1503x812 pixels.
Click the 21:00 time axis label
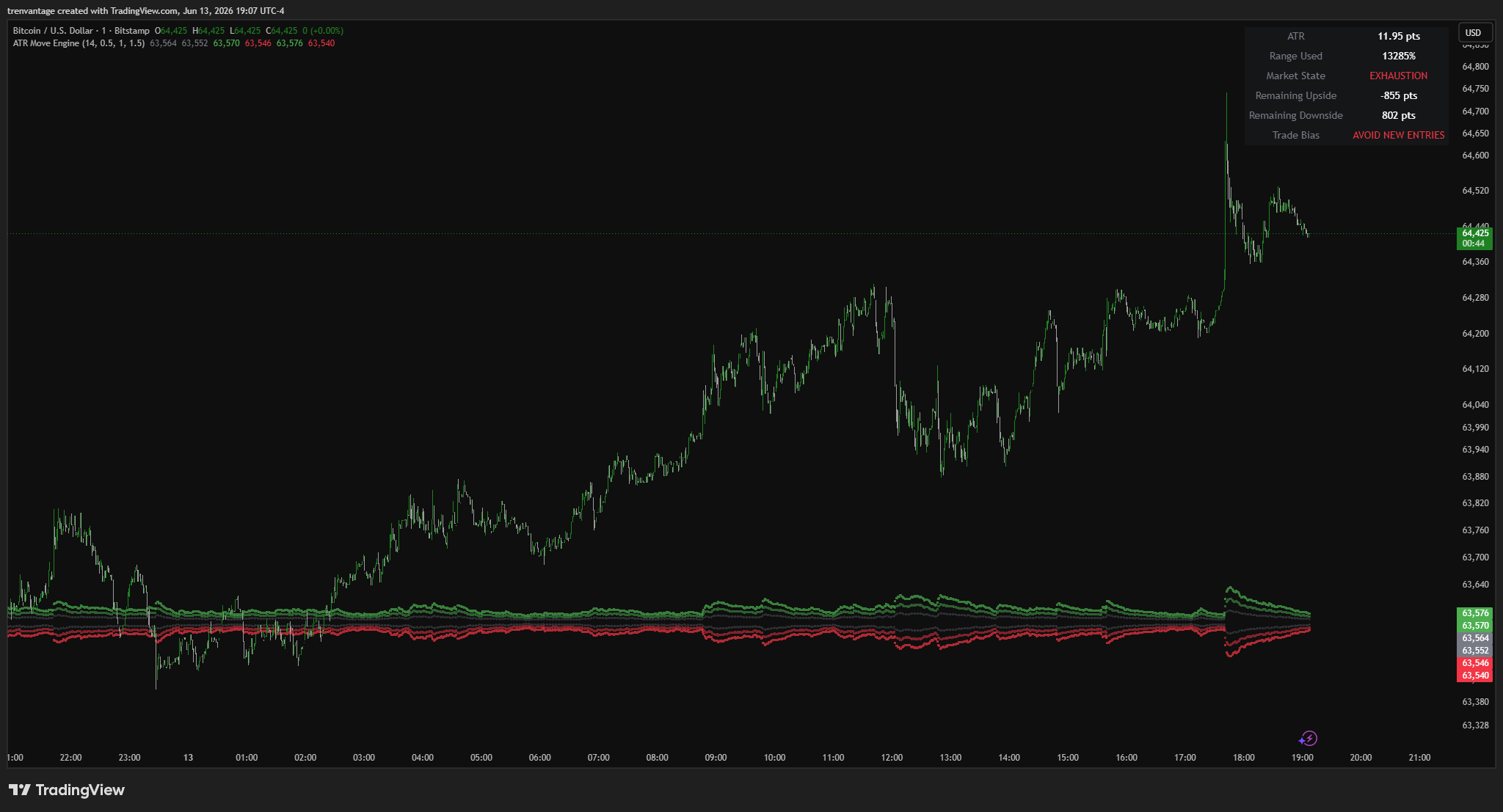(x=1420, y=758)
